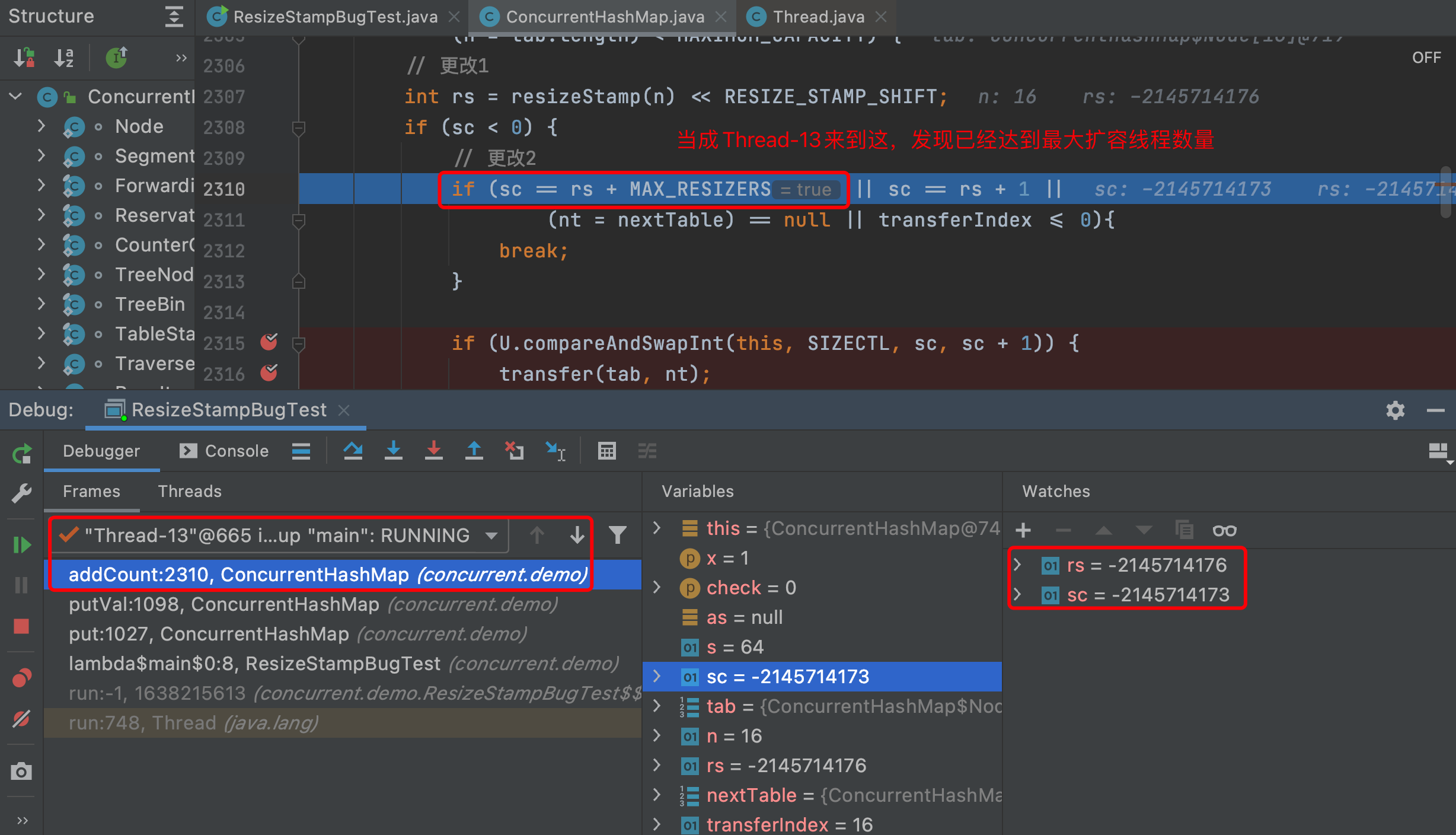Click editor vertical scrollbar
Image resolution: width=1456 pixels, height=835 pixels.
coord(1446,193)
